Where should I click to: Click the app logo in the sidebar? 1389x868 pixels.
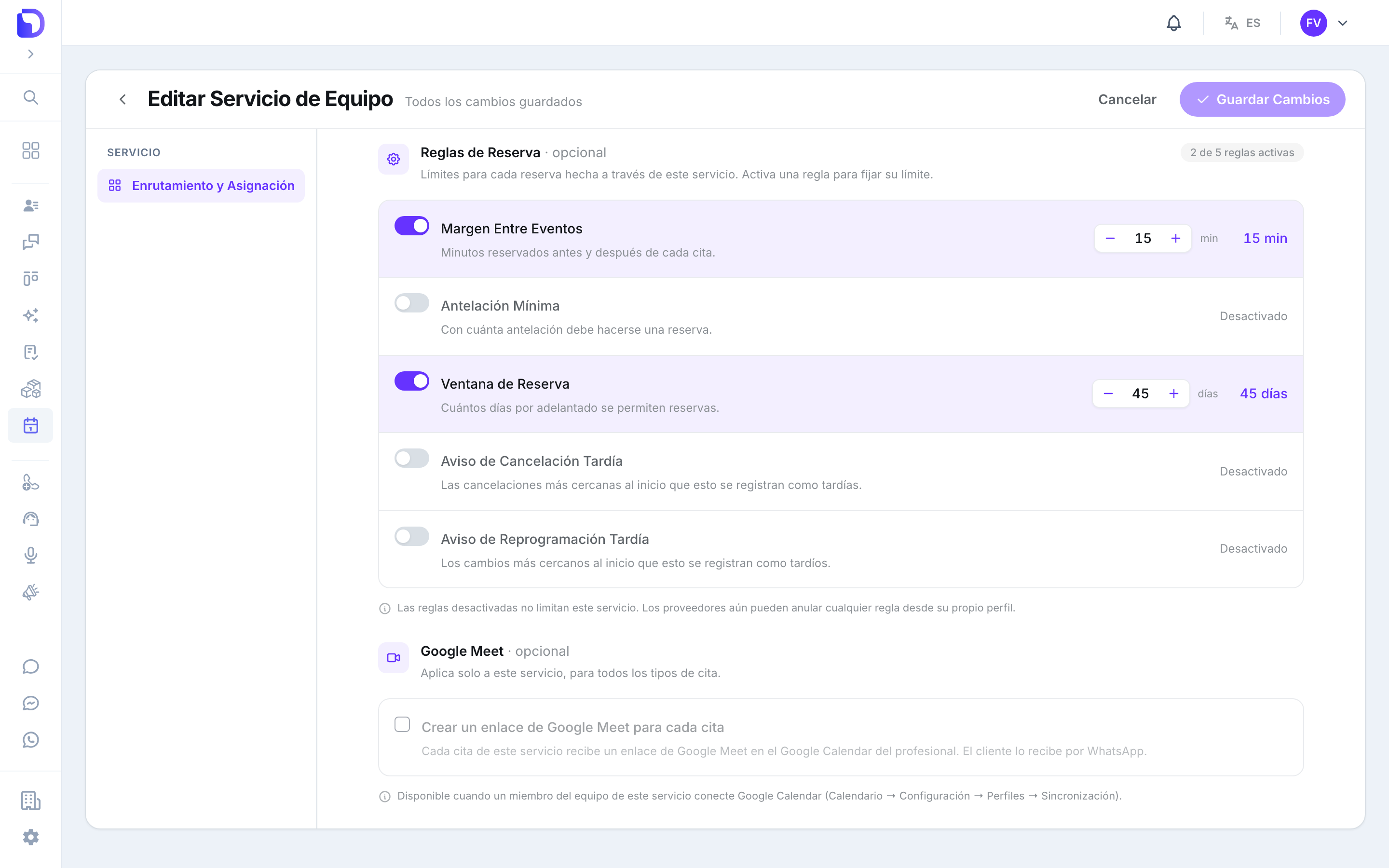[x=30, y=23]
